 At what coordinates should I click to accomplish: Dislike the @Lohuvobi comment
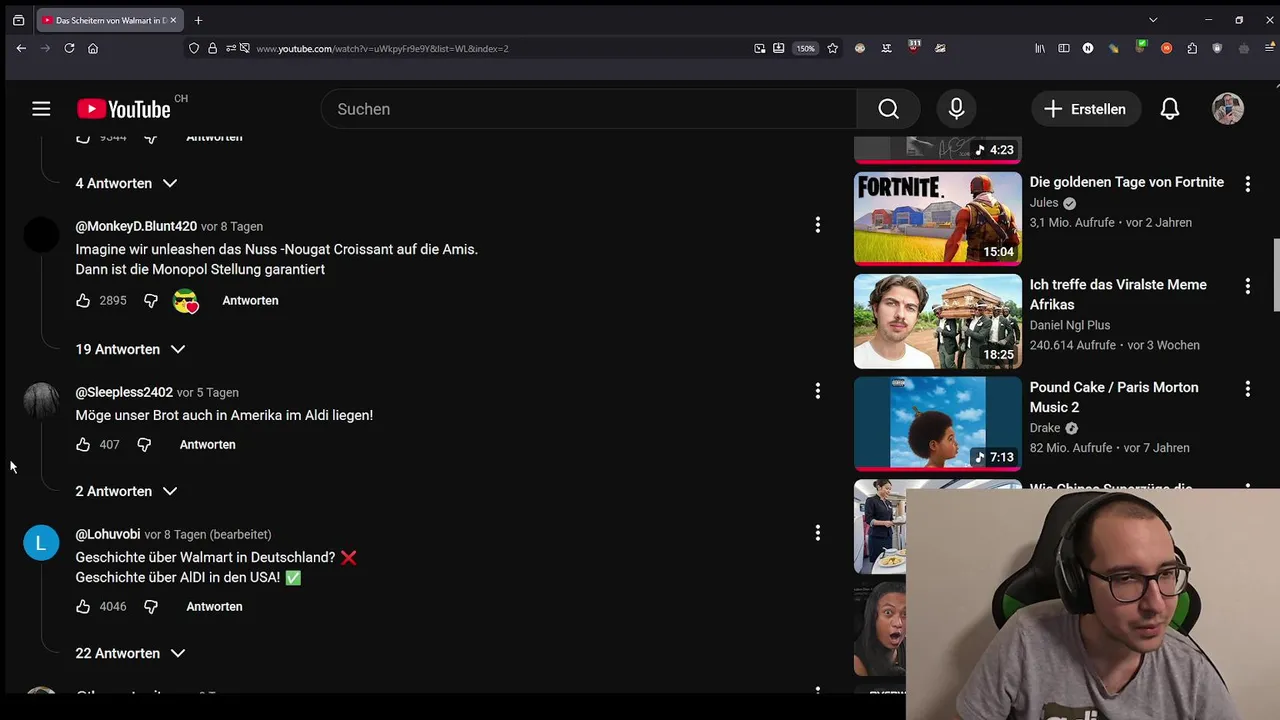(151, 606)
